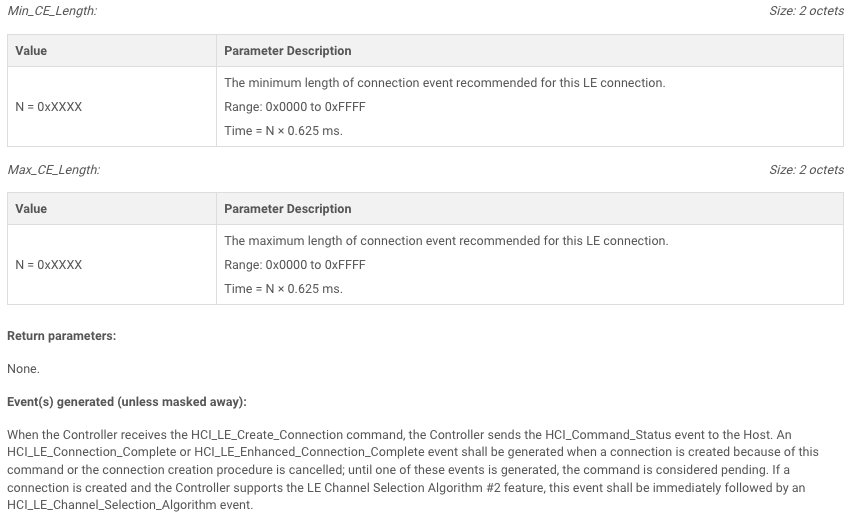This screenshot has height=521, width=852.
Task: Click N = 0xXXXX in the Min_CE_Length table
Action: click(x=48, y=106)
